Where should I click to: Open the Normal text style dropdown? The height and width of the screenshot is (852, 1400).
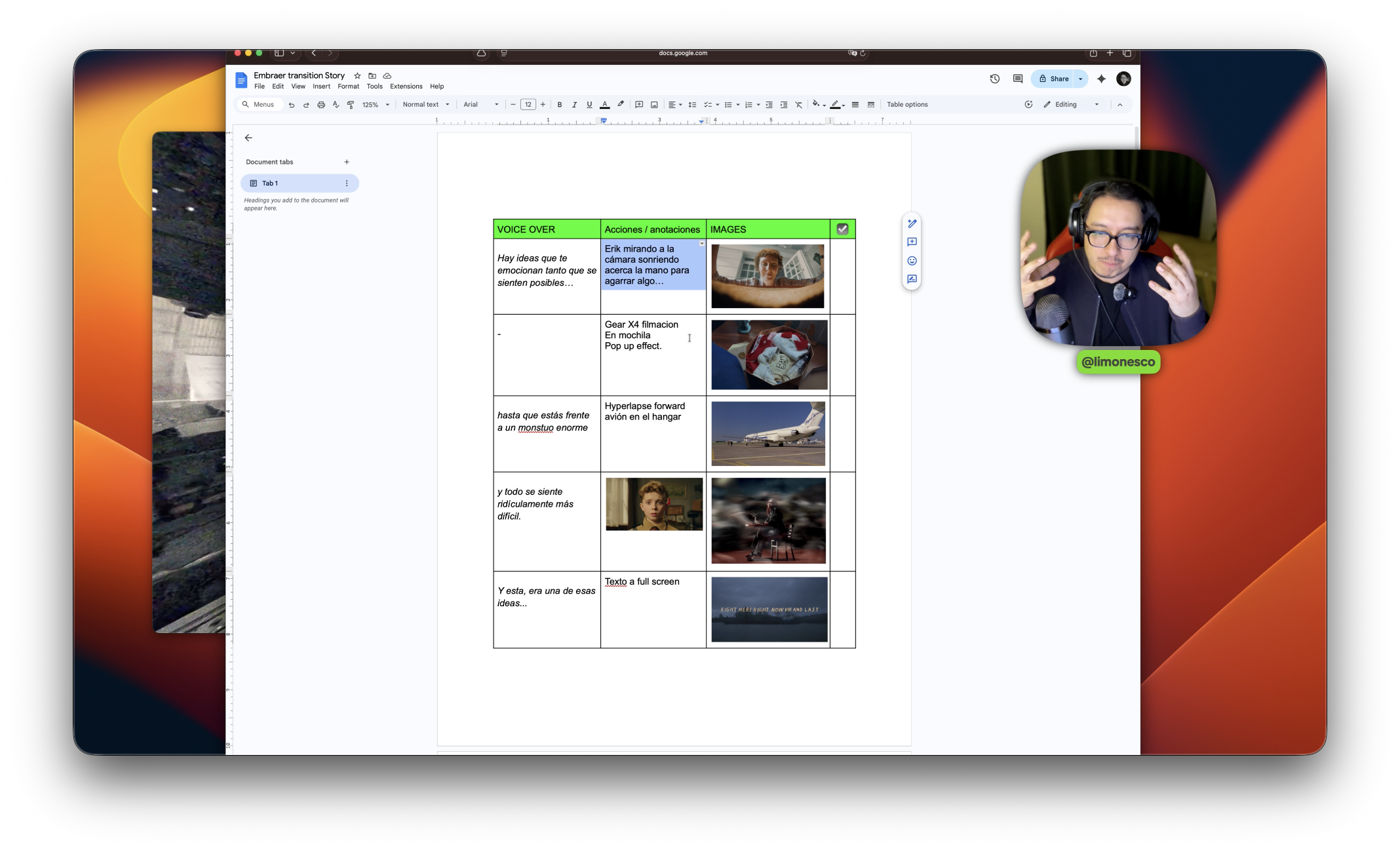(x=426, y=105)
